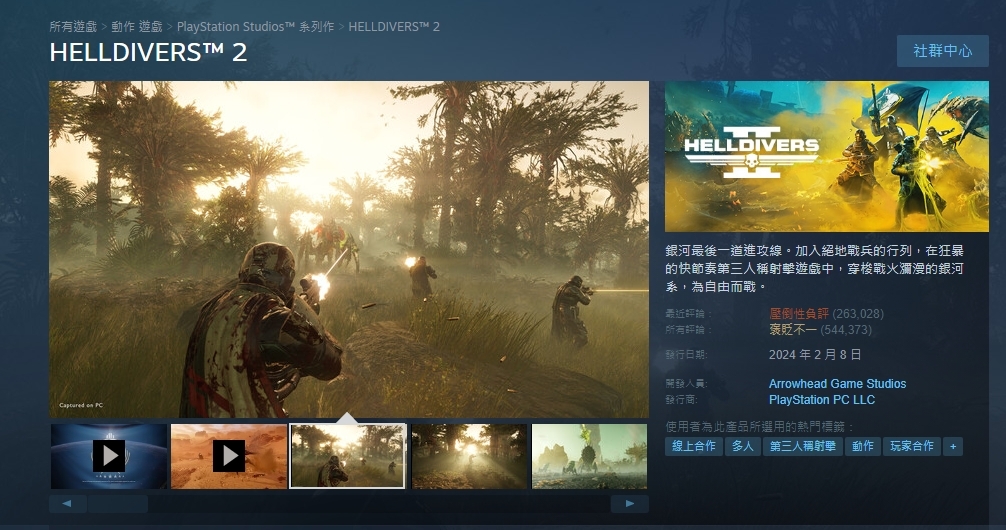The width and height of the screenshot is (1006, 530).
Task: Select the 多人 tag
Action: click(x=742, y=446)
